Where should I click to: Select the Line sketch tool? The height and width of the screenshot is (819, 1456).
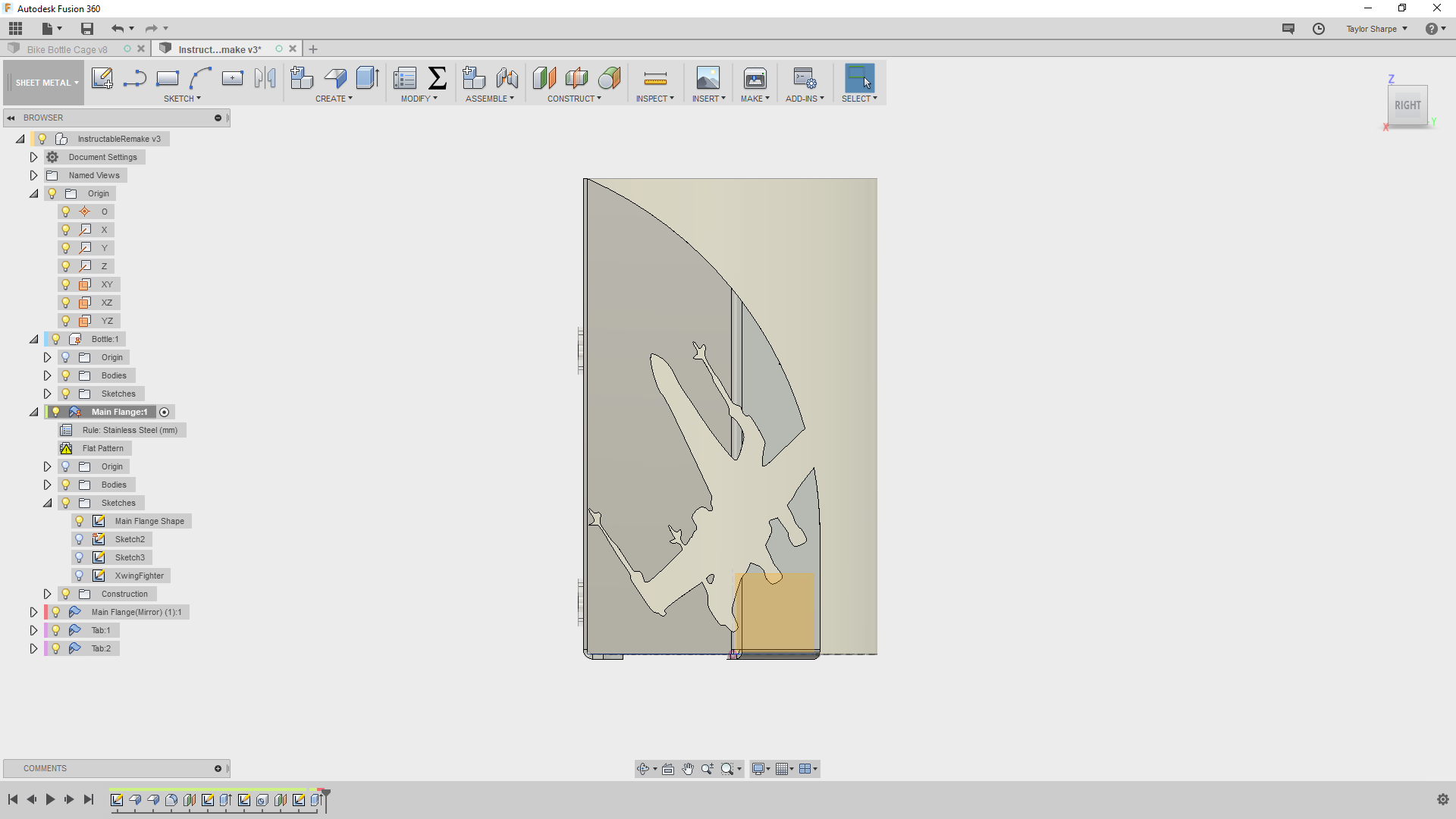pyautogui.click(x=134, y=78)
